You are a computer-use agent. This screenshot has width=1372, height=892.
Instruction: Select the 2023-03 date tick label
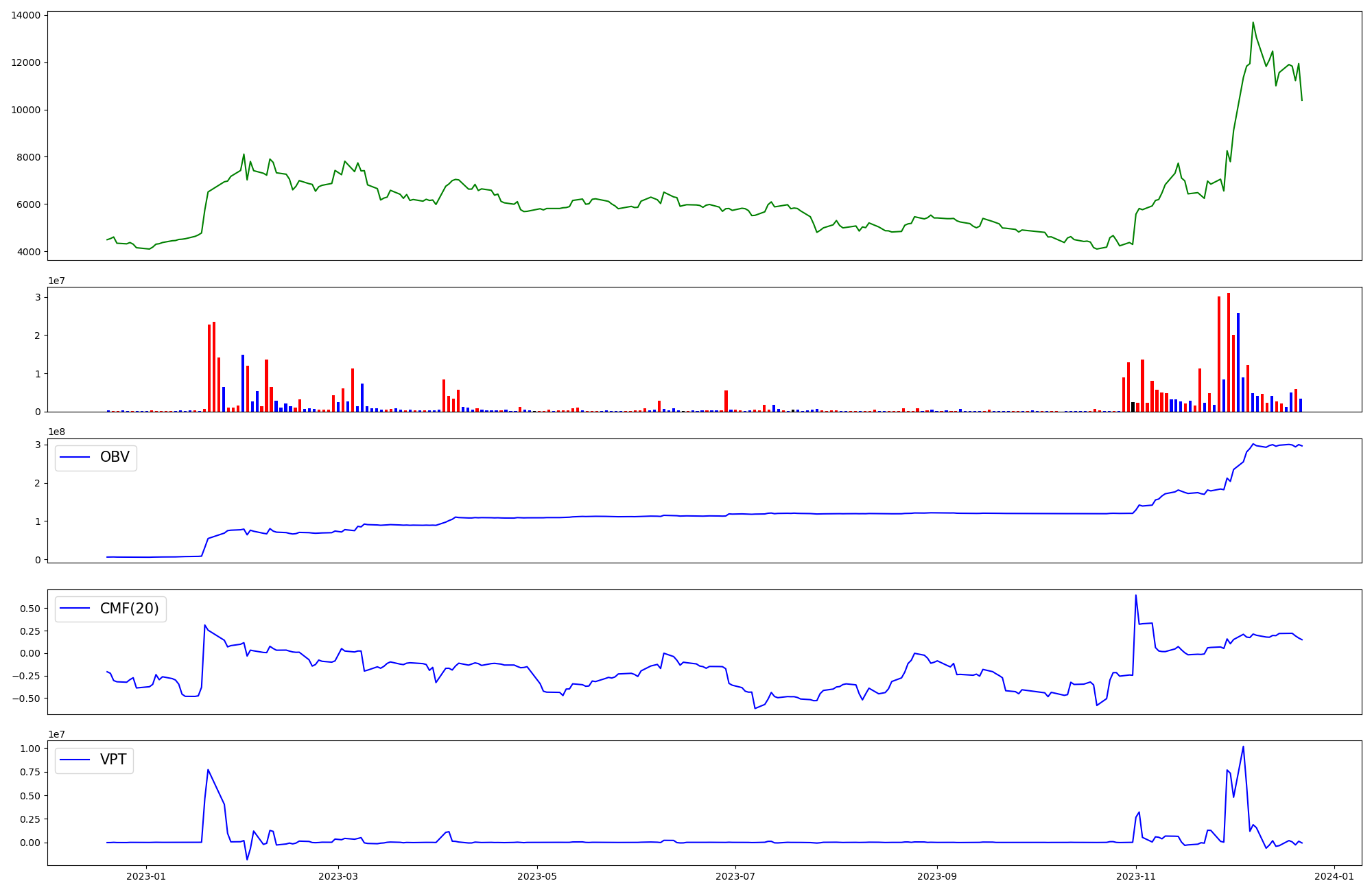[339, 876]
